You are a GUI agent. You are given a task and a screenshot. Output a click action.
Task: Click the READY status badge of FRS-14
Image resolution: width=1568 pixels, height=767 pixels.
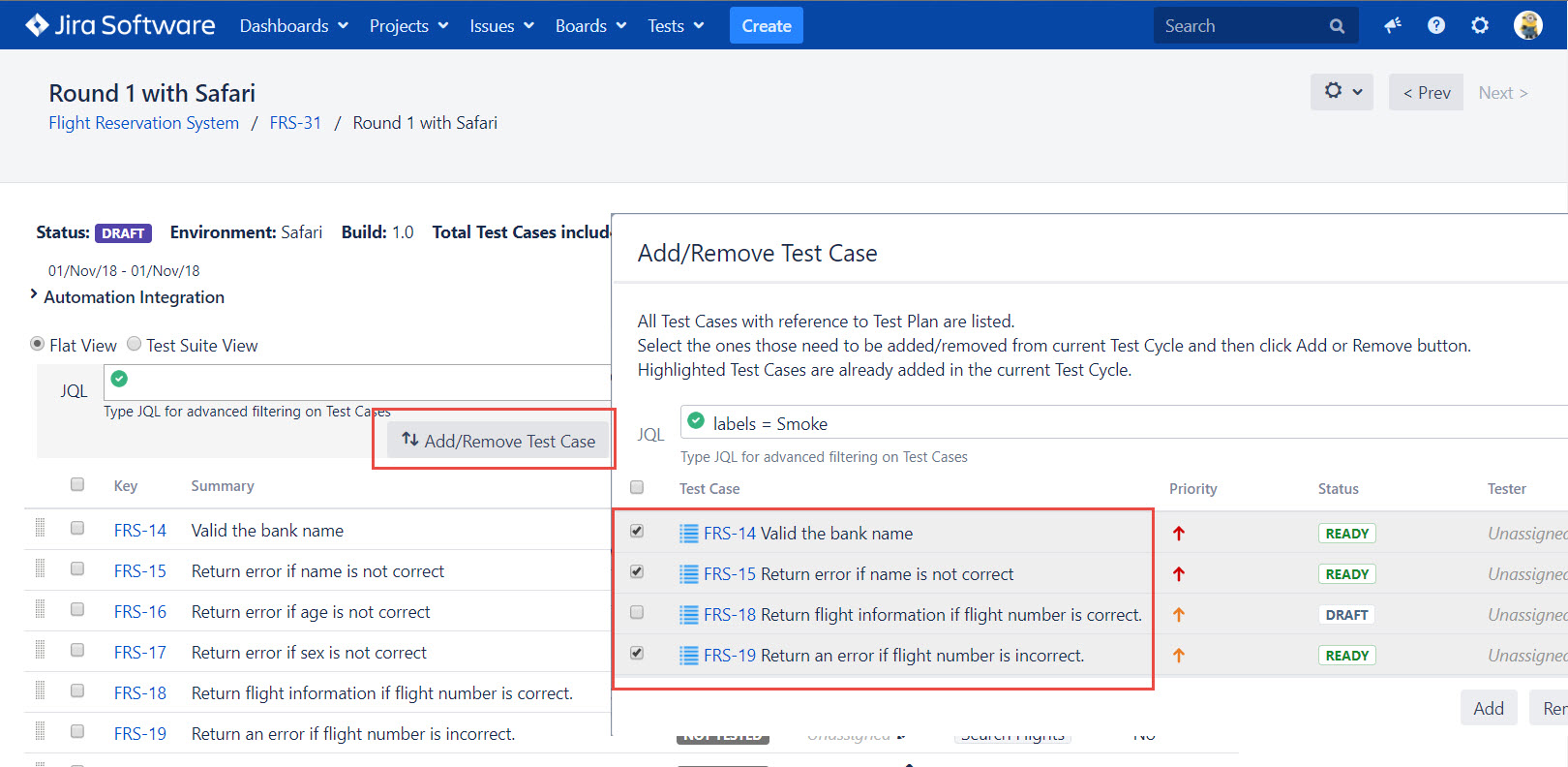[1346, 534]
